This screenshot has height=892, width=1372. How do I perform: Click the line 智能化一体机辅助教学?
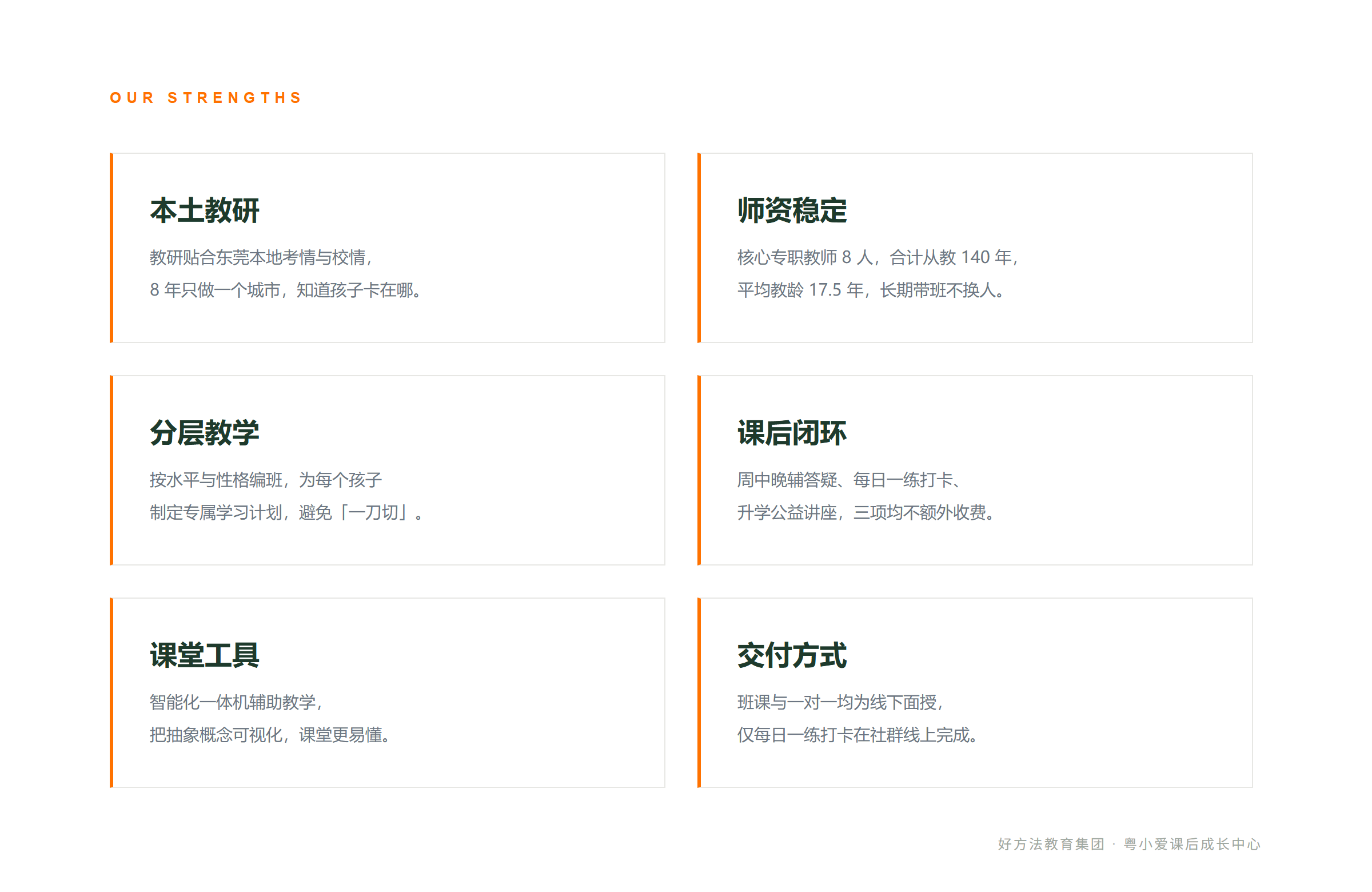pos(236,702)
